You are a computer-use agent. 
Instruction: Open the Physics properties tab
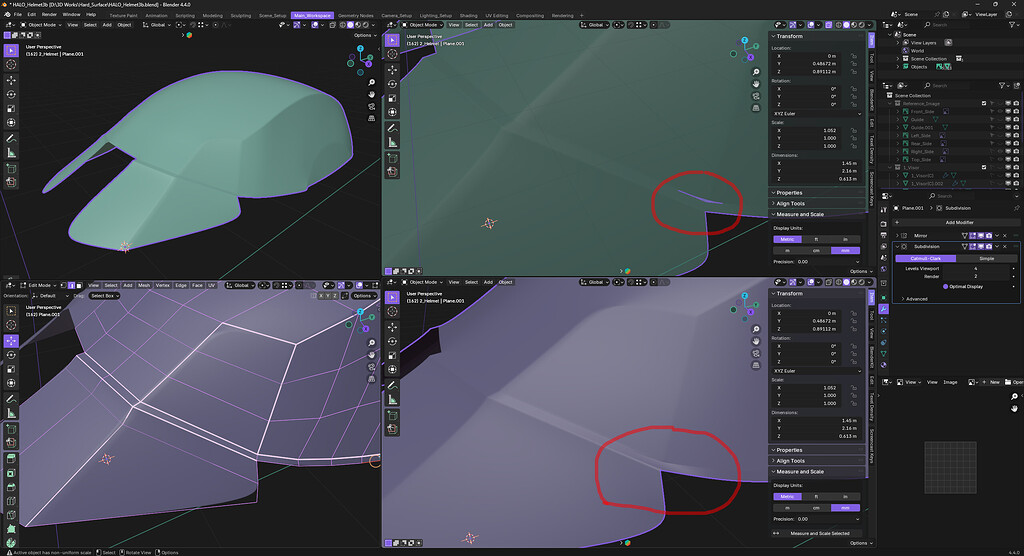884,331
